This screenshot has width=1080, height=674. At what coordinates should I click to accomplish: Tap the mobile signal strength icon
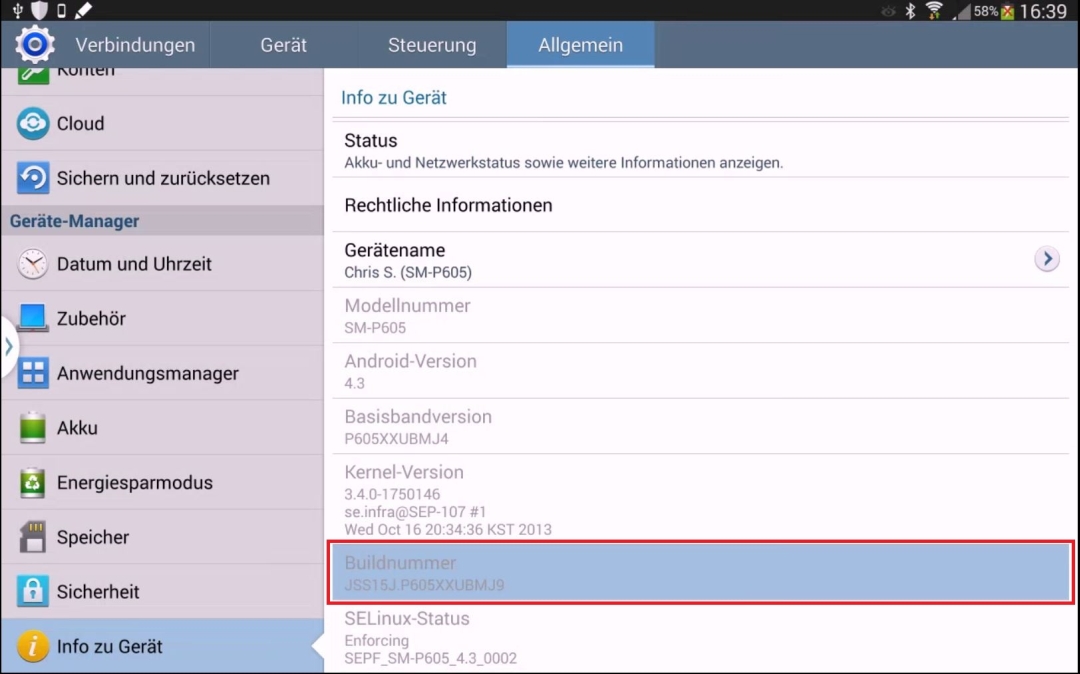click(x=962, y=11)
